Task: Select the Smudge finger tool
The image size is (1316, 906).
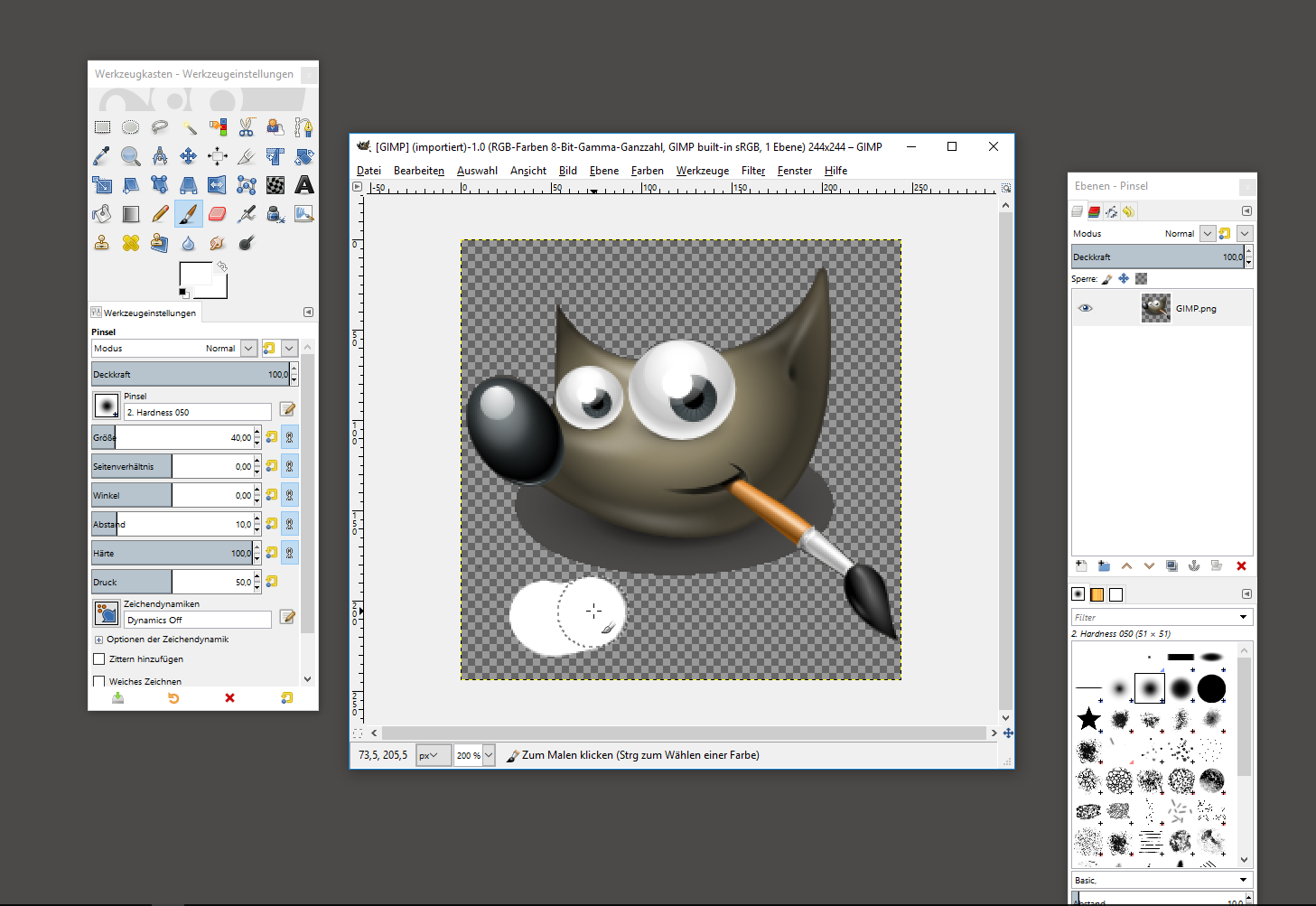Action: tap(218, 243)
